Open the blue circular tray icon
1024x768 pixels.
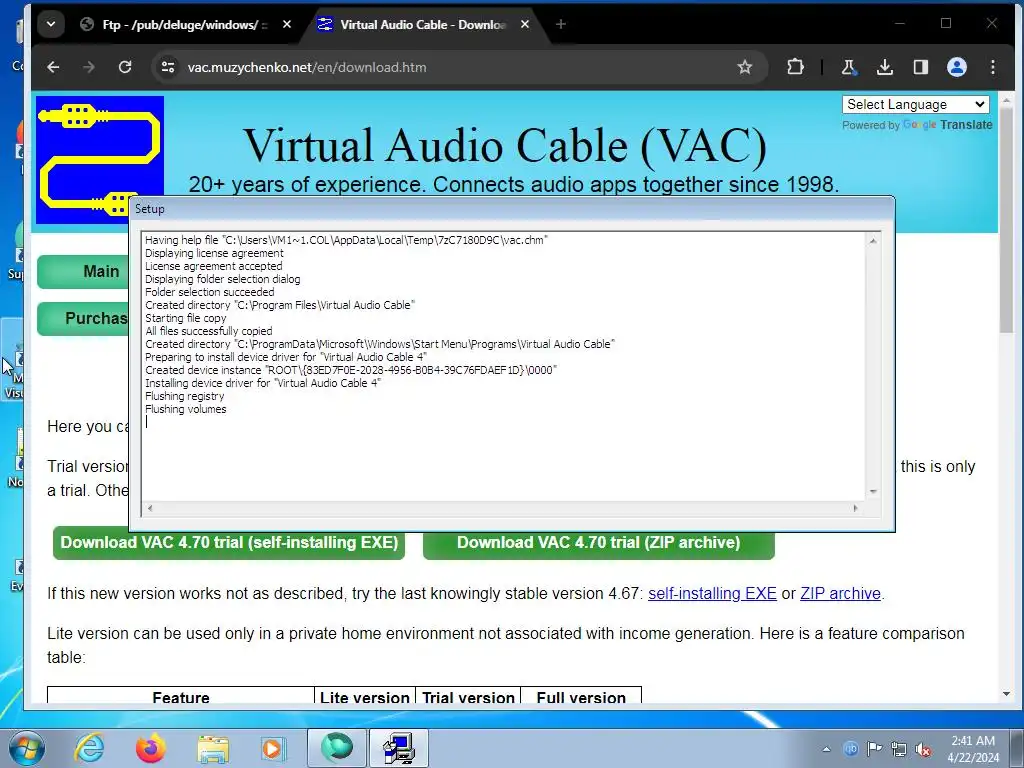tap(850, 749)
